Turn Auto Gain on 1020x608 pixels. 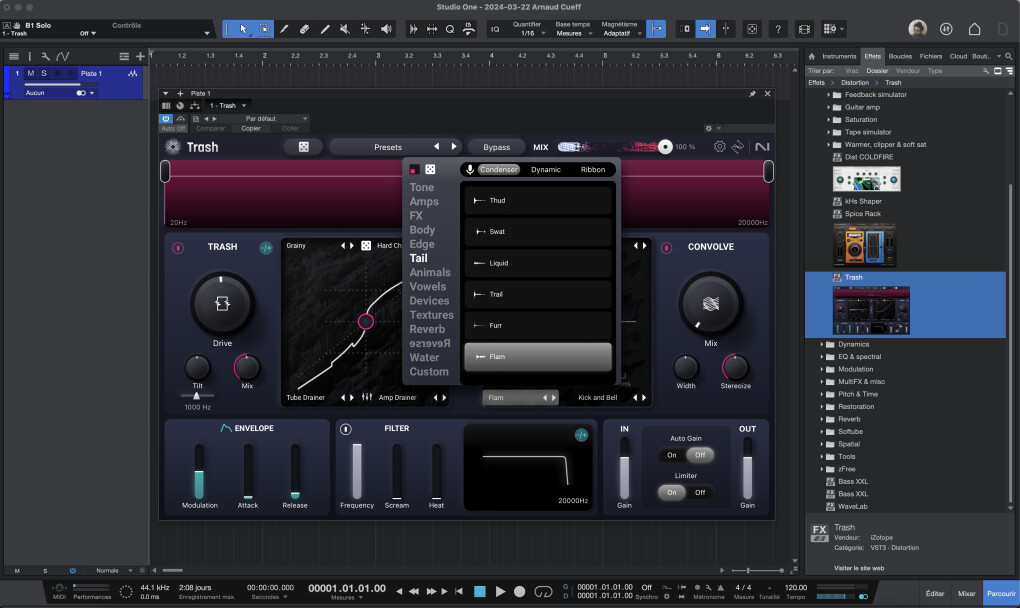[672, 454]
